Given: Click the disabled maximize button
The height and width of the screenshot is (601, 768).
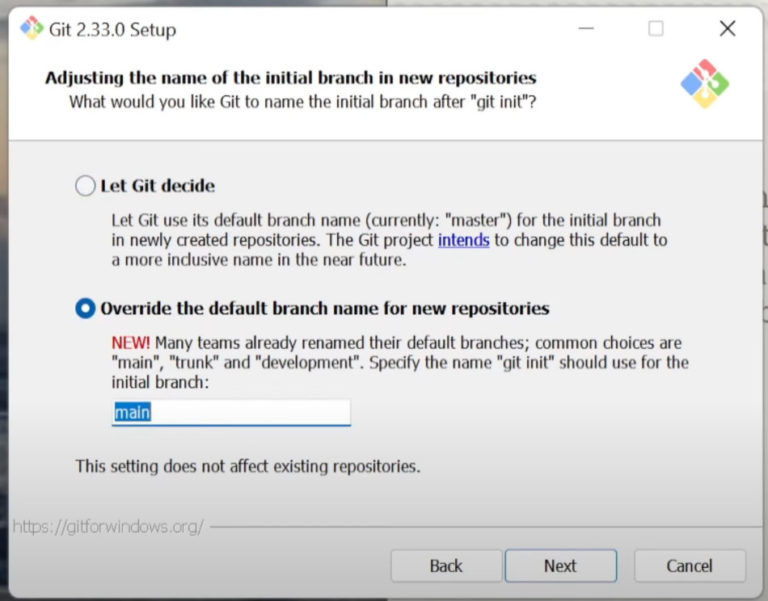Looking at the screenshot, I should (x=656, y=28).
